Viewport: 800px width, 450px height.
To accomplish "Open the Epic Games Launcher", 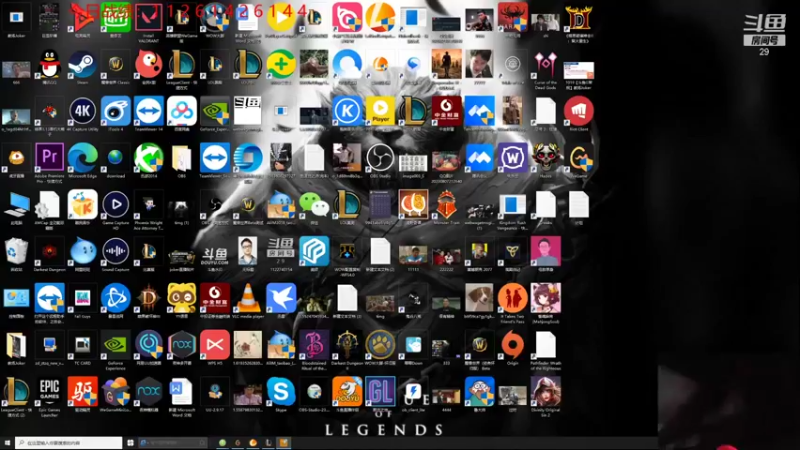I will click(x=49, y=392).
